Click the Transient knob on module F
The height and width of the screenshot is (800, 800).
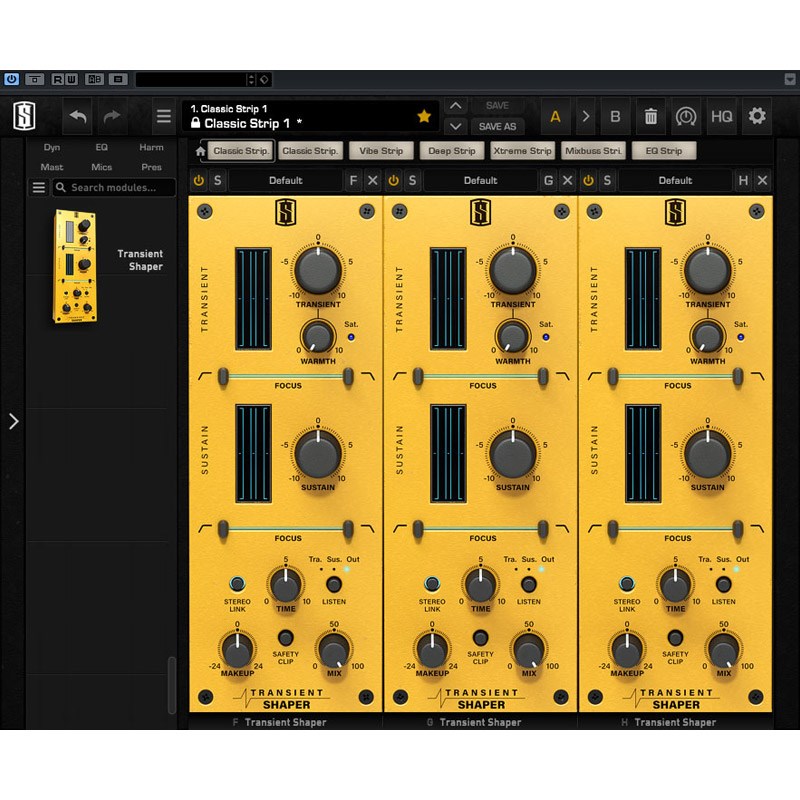click(318, 270)
